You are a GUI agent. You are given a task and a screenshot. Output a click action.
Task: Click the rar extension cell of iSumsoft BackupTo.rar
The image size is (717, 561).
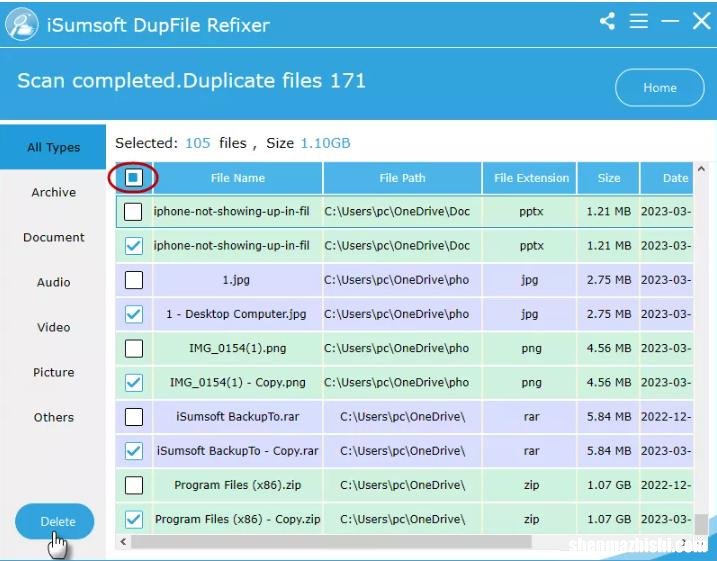click(x=531, y=417)
